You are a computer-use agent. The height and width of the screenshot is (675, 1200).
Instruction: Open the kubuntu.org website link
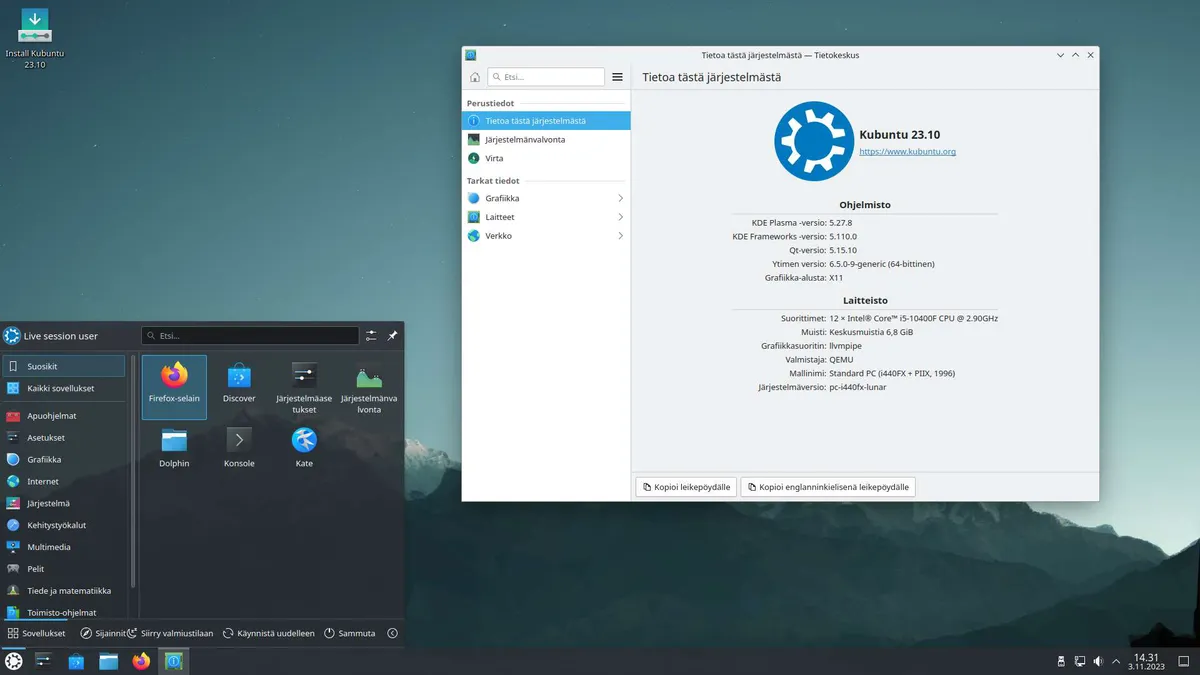point(907,152)
